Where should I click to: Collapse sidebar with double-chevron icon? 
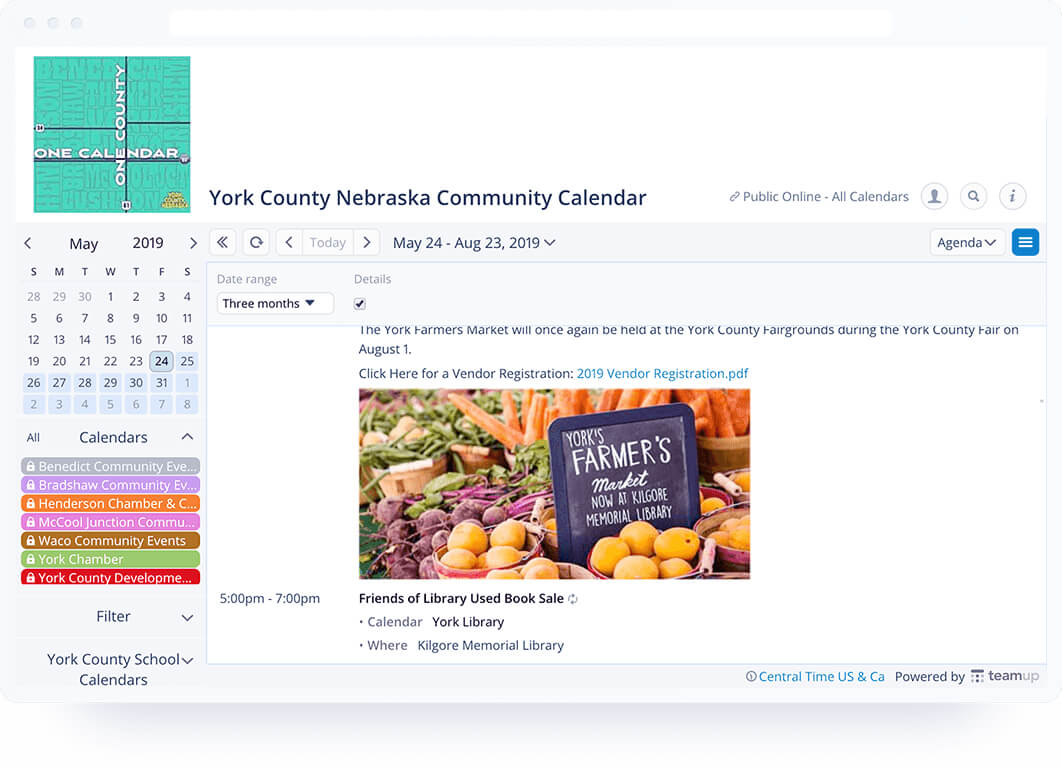click(222, 242)
